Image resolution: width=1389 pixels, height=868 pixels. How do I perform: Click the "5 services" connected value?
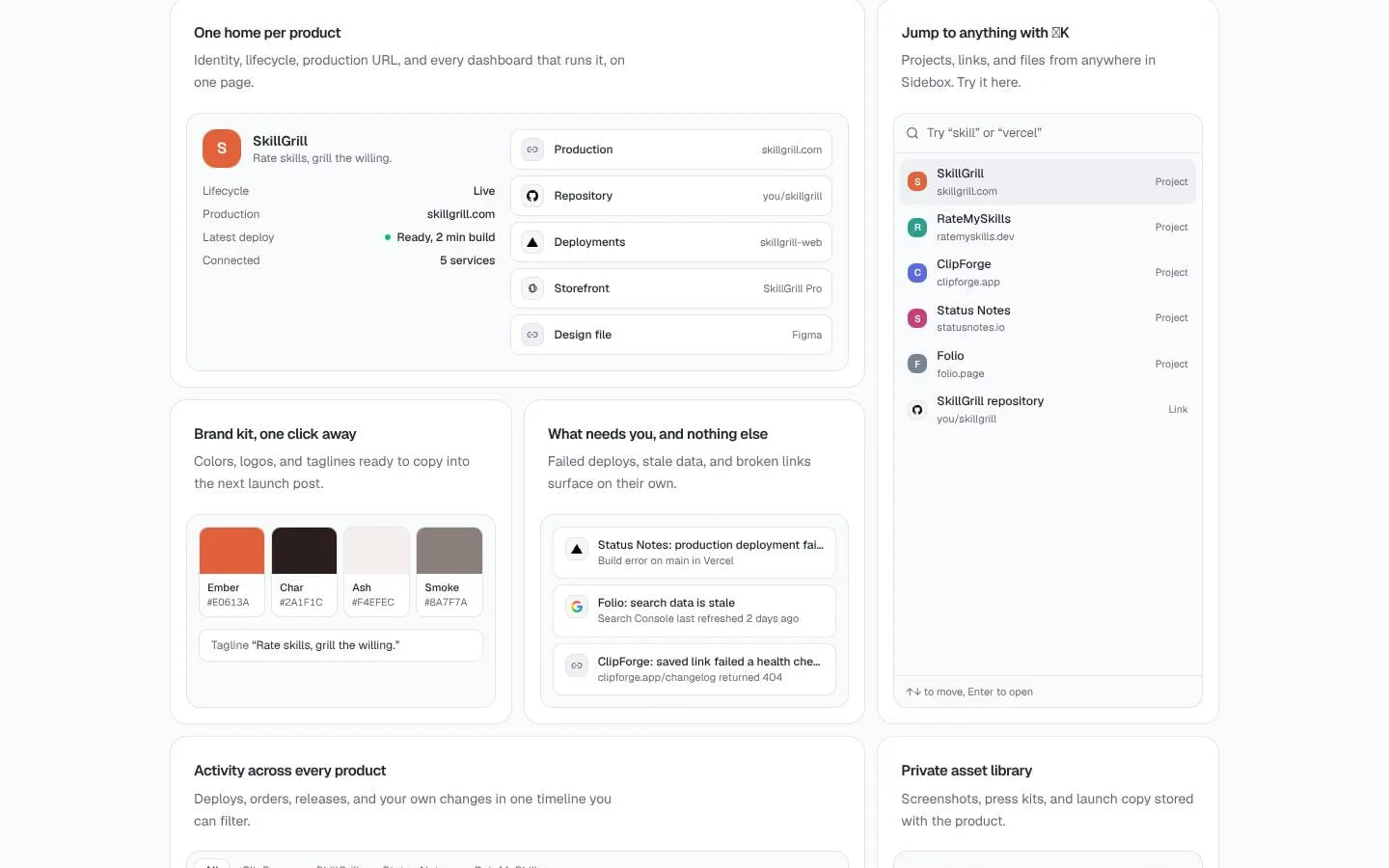(x=468, y=260)
